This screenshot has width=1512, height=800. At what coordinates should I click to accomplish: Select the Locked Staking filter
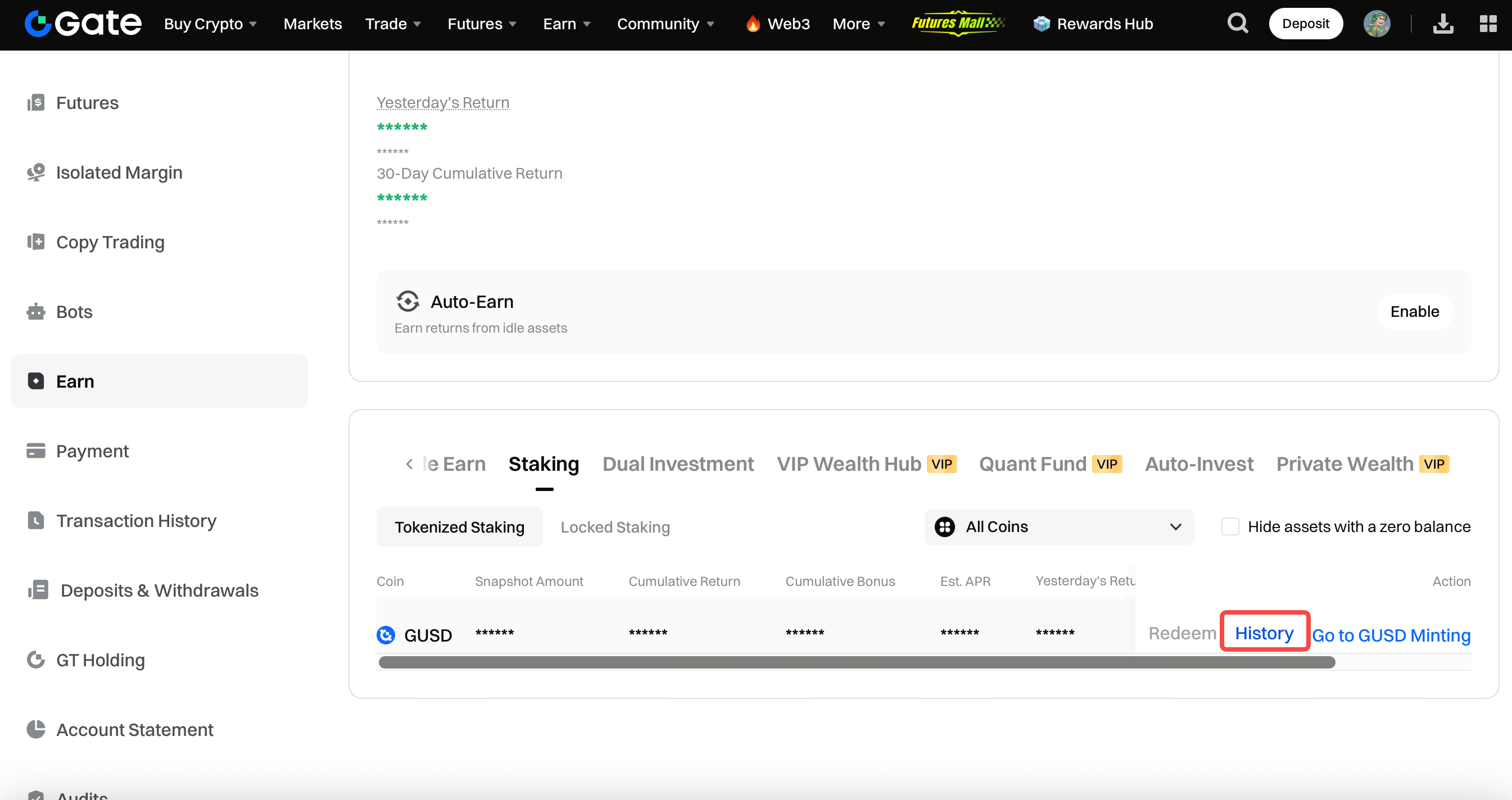[614, 528]
